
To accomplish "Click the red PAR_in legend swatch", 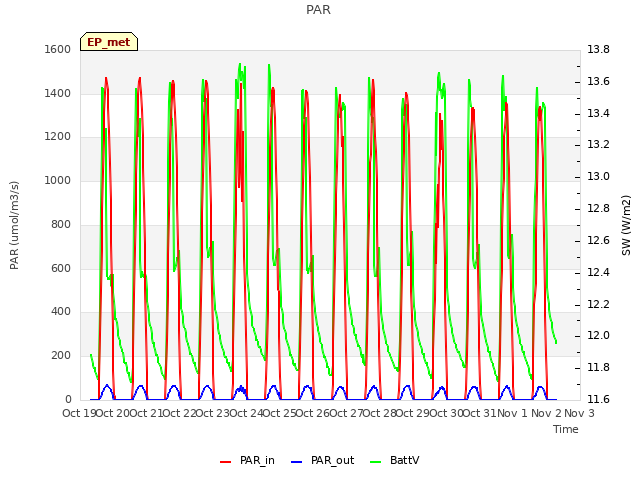I will coord(226,461).
